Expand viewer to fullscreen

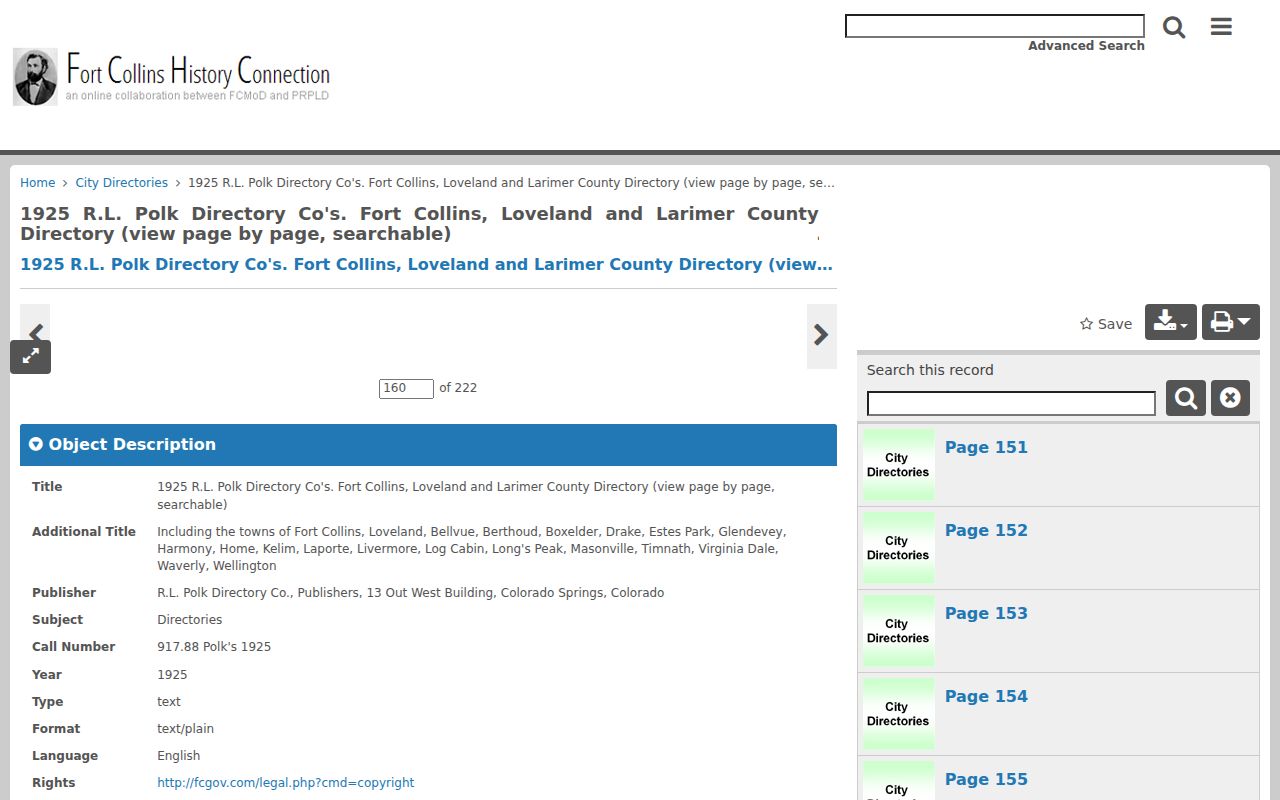pos(31,356)
